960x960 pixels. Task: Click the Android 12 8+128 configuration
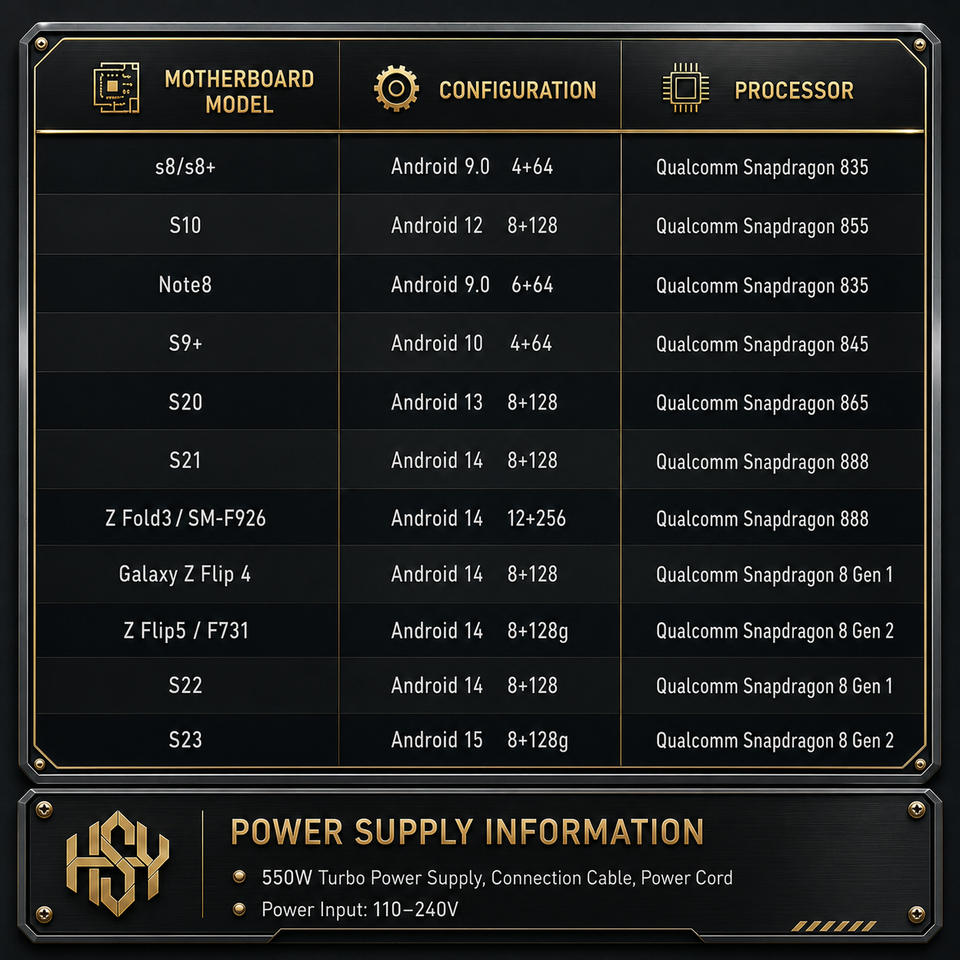[x=474, y=225]
